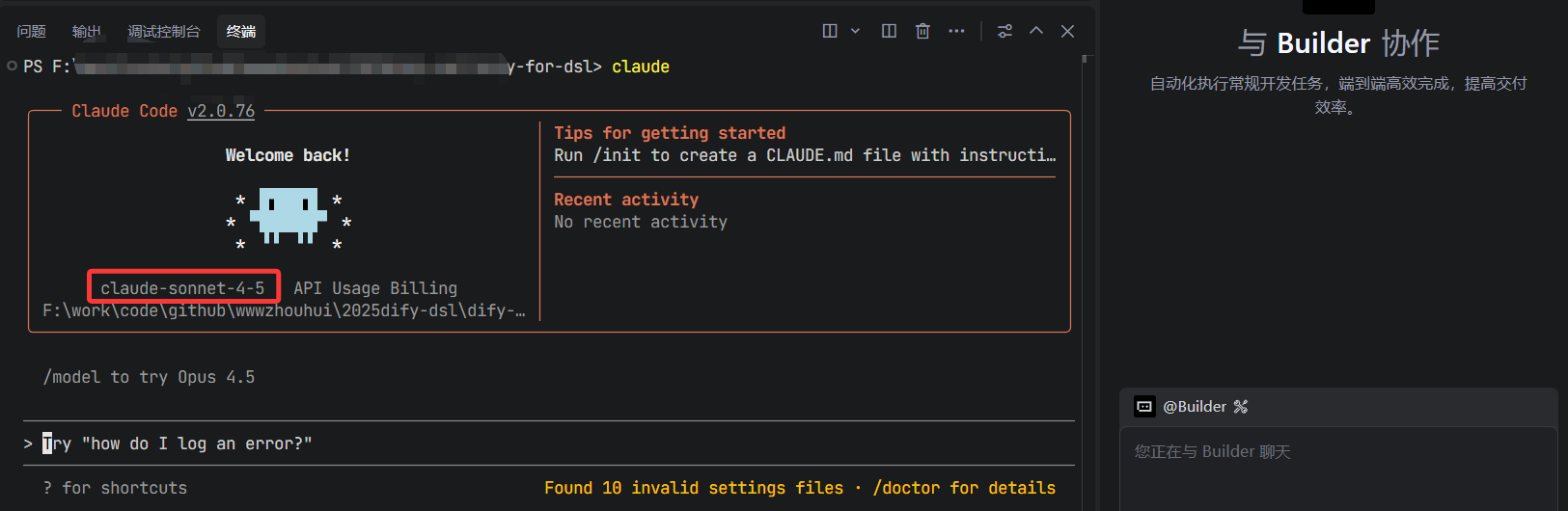Viewport: 1568px width, 511px height.
Task: Click the Recent activity heading
Action: point(626,200)
